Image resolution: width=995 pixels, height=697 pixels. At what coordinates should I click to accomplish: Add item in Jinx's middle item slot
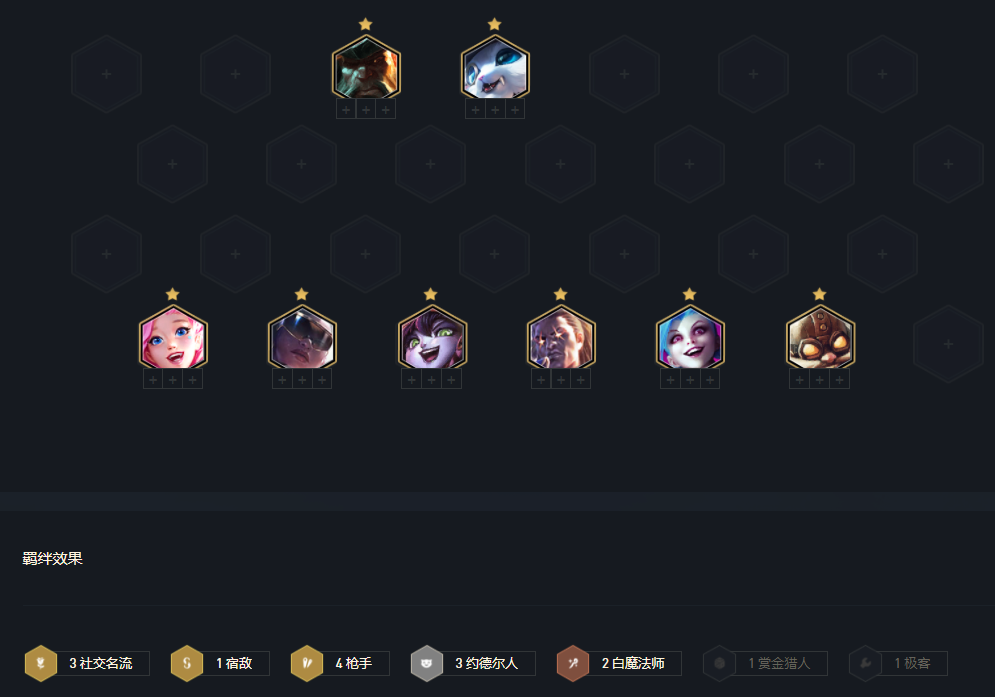(x=690, y=380)
